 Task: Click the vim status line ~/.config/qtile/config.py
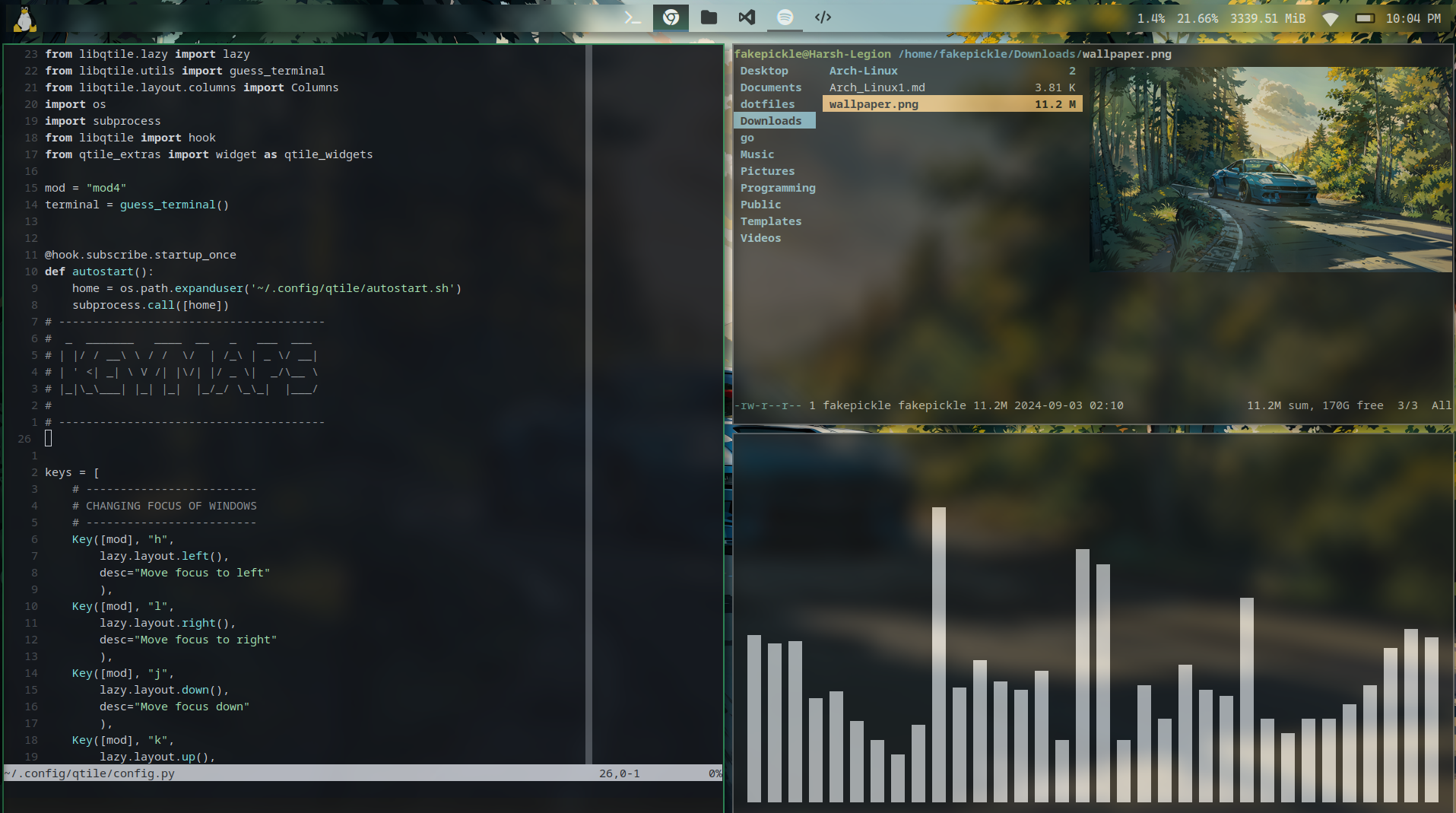(x=363, y=773)
